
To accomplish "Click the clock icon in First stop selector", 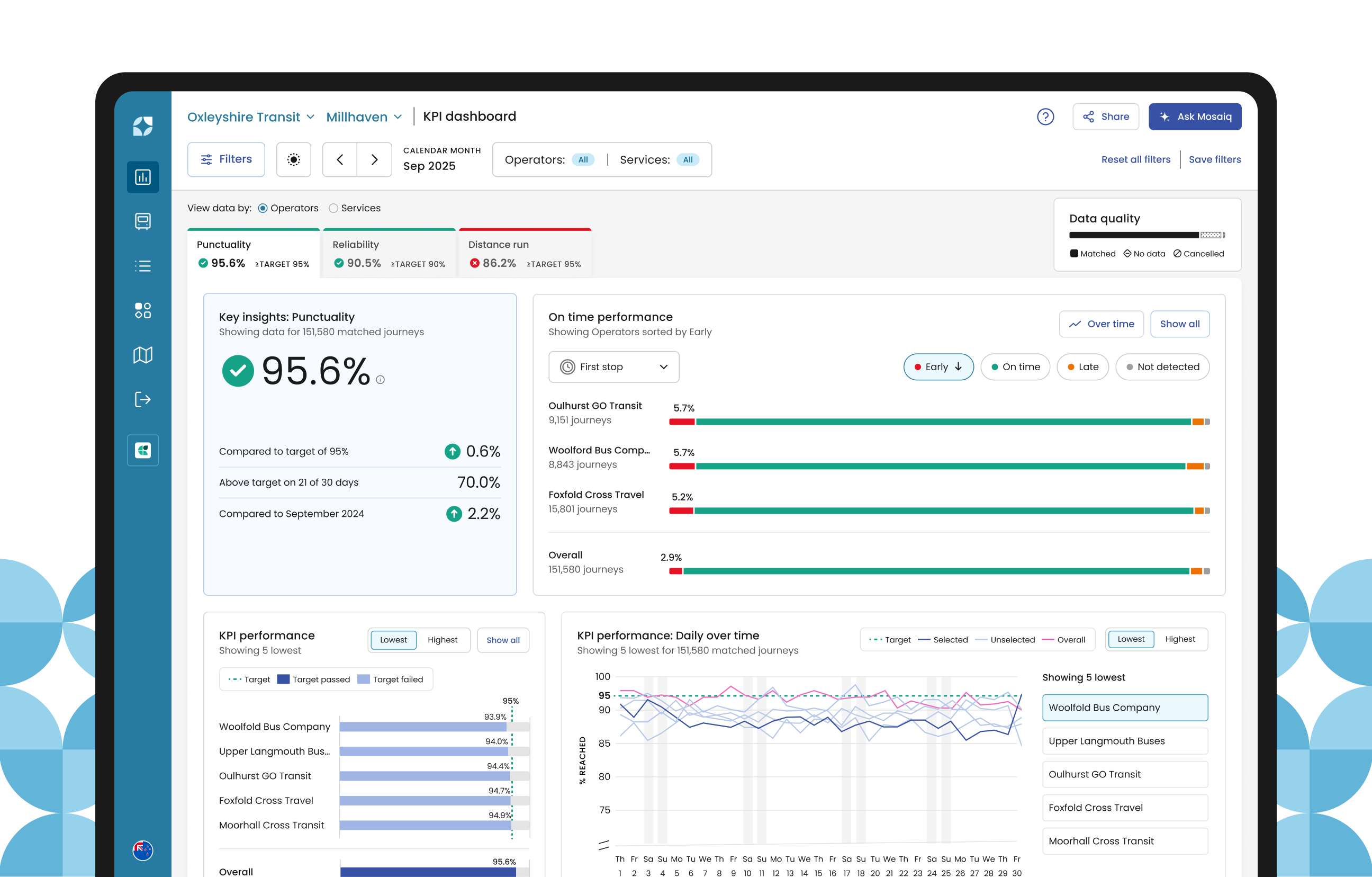I will [567, 366].
